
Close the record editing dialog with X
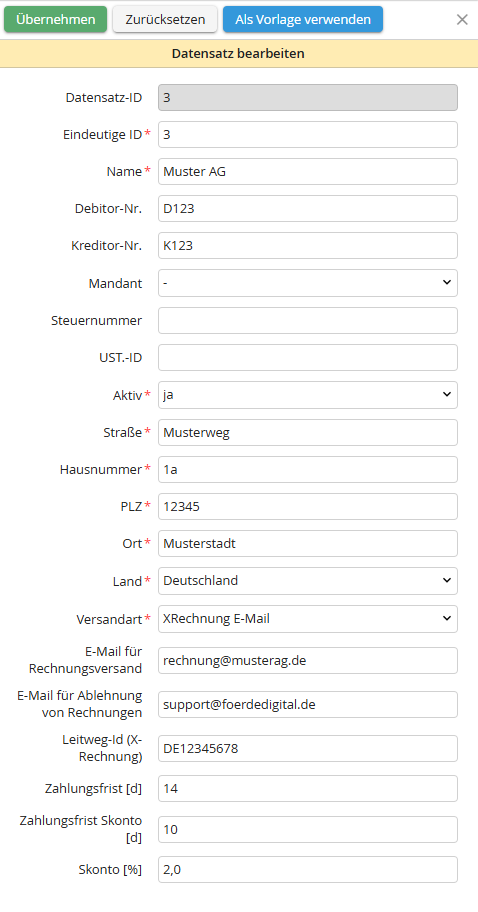pos(462,20)
